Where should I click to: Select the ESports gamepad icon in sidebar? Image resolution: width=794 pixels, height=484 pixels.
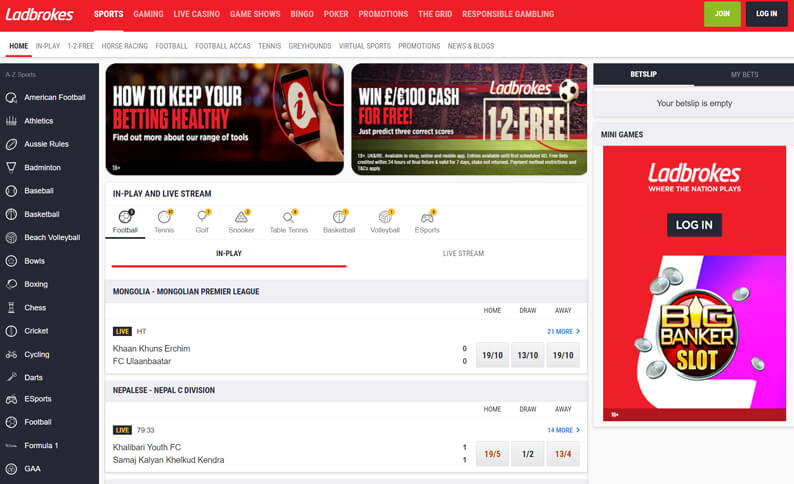[x=11, y=399]
